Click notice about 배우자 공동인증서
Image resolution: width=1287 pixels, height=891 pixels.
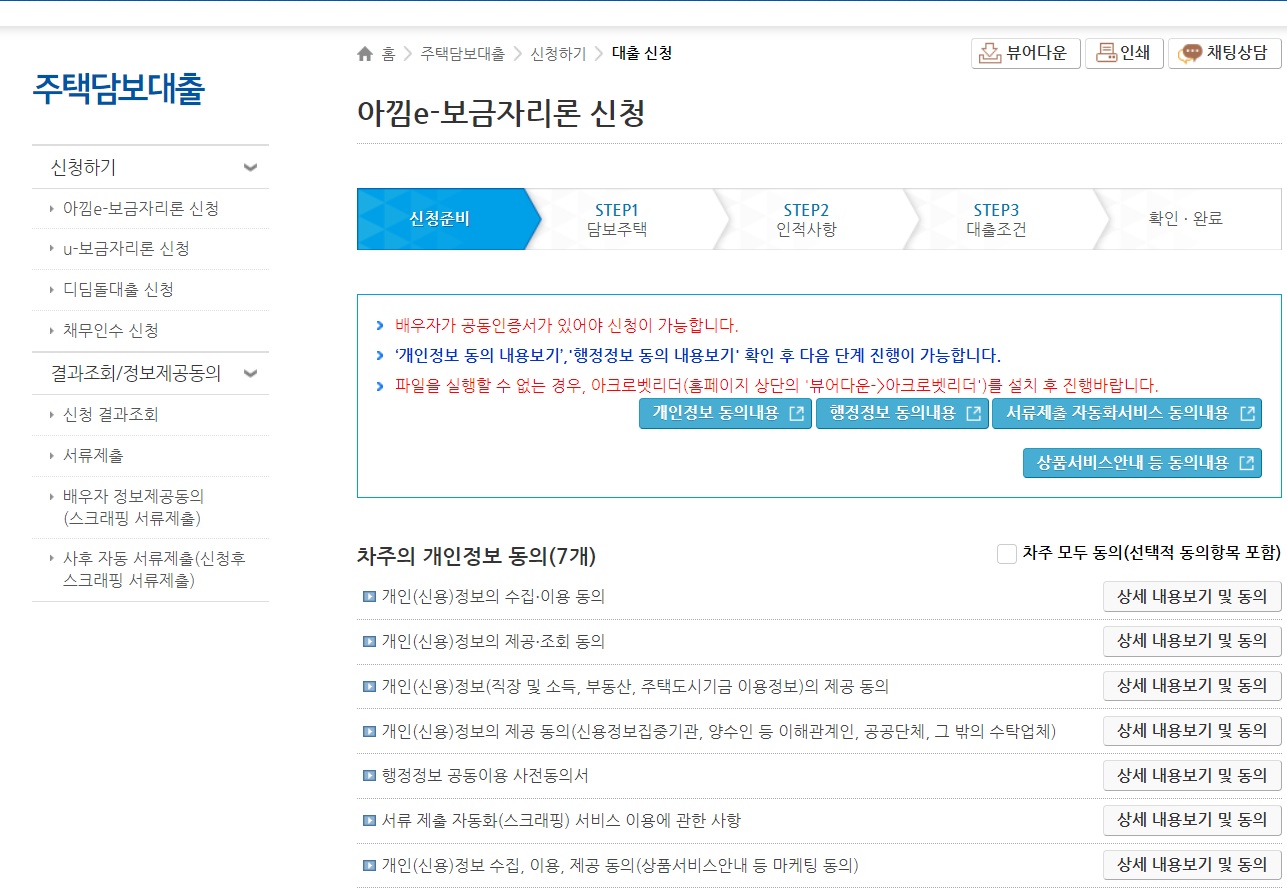566,325
